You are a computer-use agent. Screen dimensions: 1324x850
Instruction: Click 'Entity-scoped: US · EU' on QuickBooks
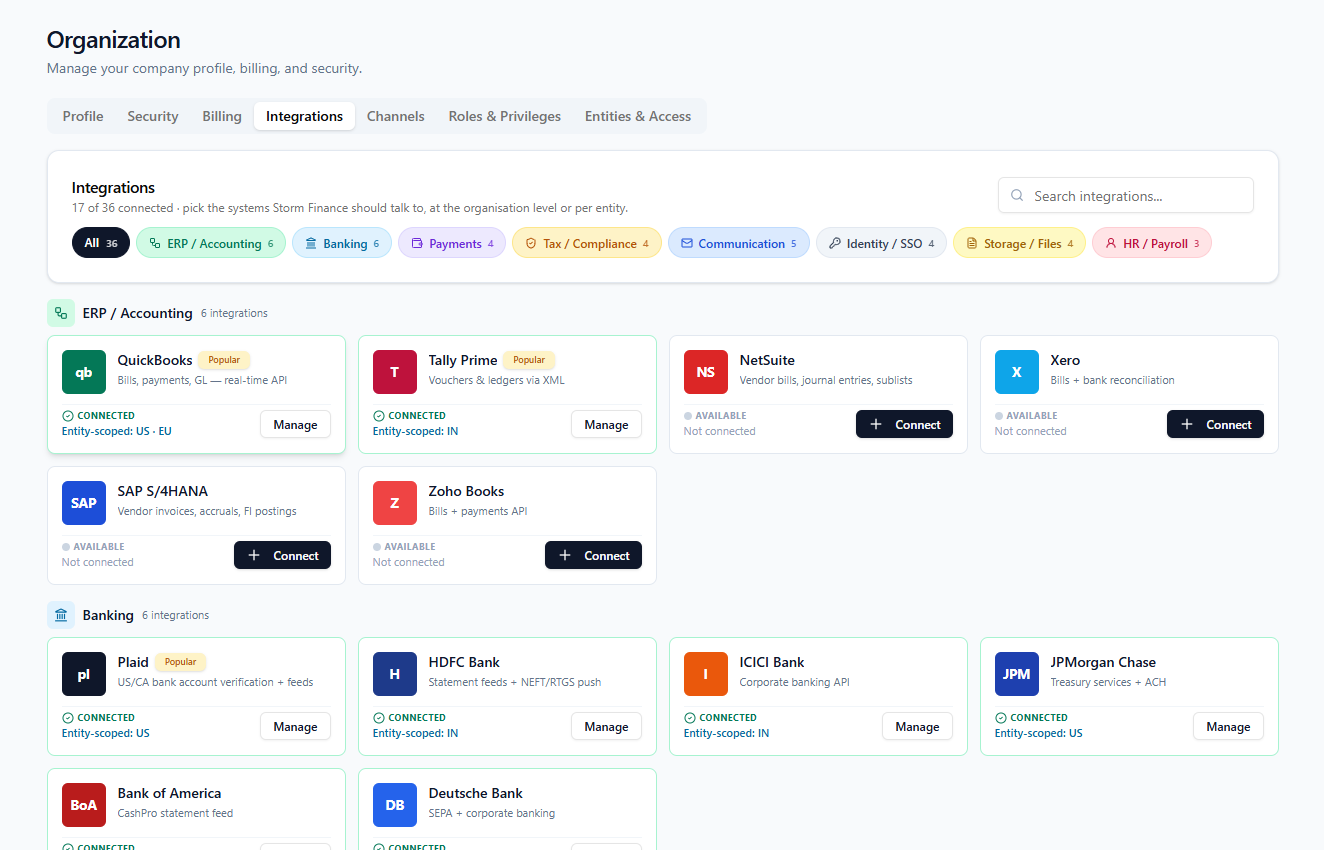click(x=117, y=431)
